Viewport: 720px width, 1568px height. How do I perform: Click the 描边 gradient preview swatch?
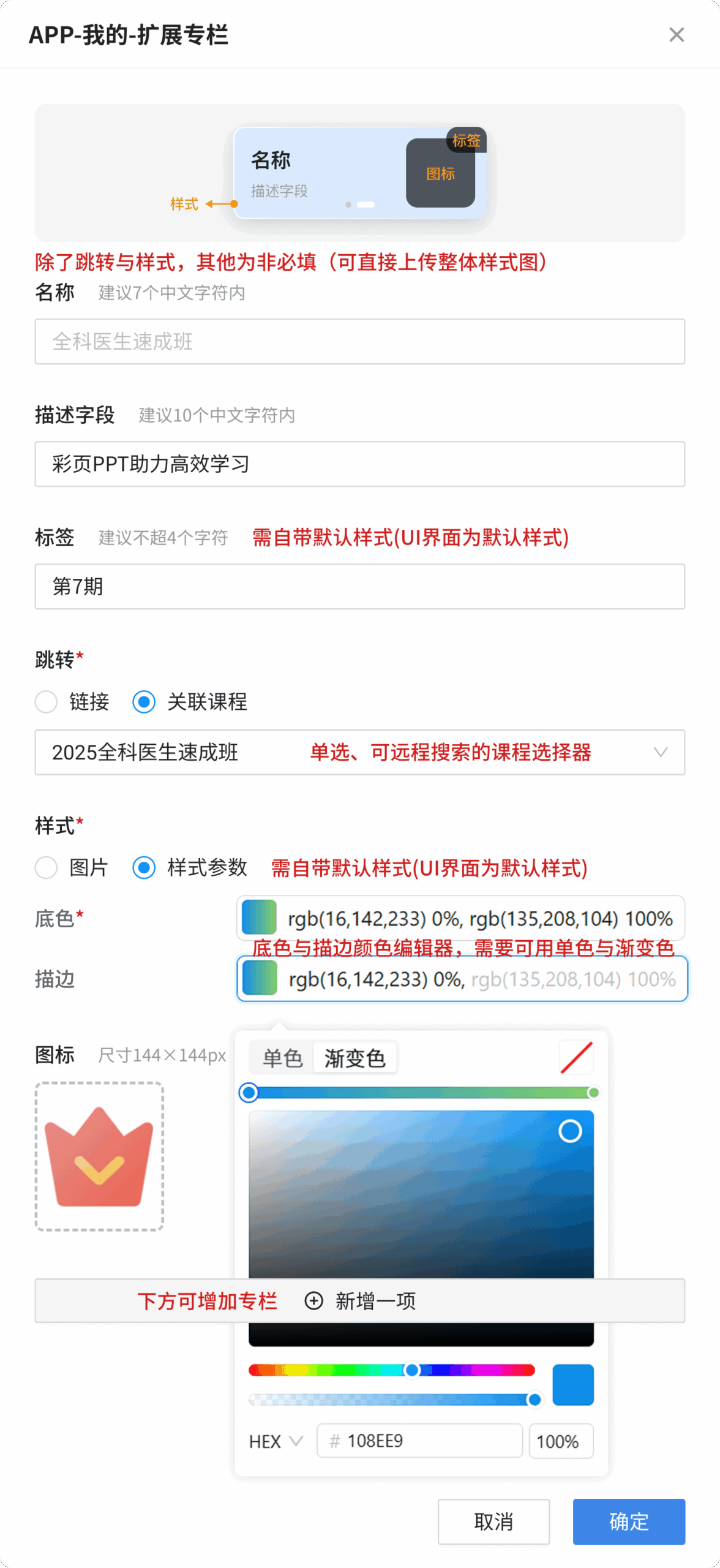tap(260, 978)
